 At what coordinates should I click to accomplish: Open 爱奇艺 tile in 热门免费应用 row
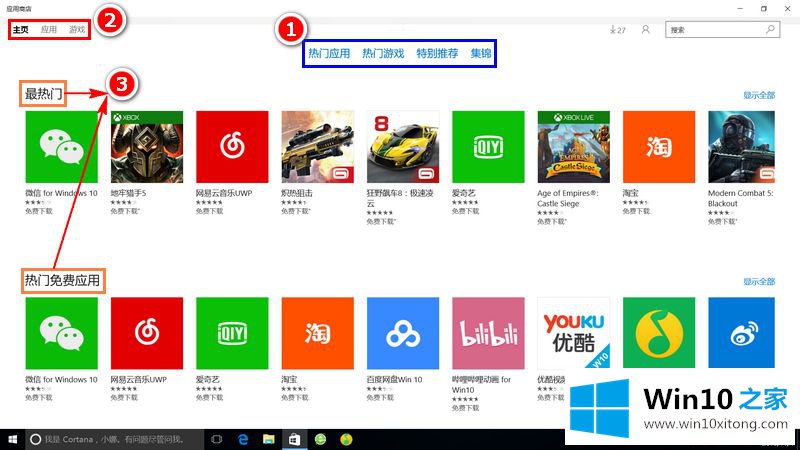click(x=232, y=333)
